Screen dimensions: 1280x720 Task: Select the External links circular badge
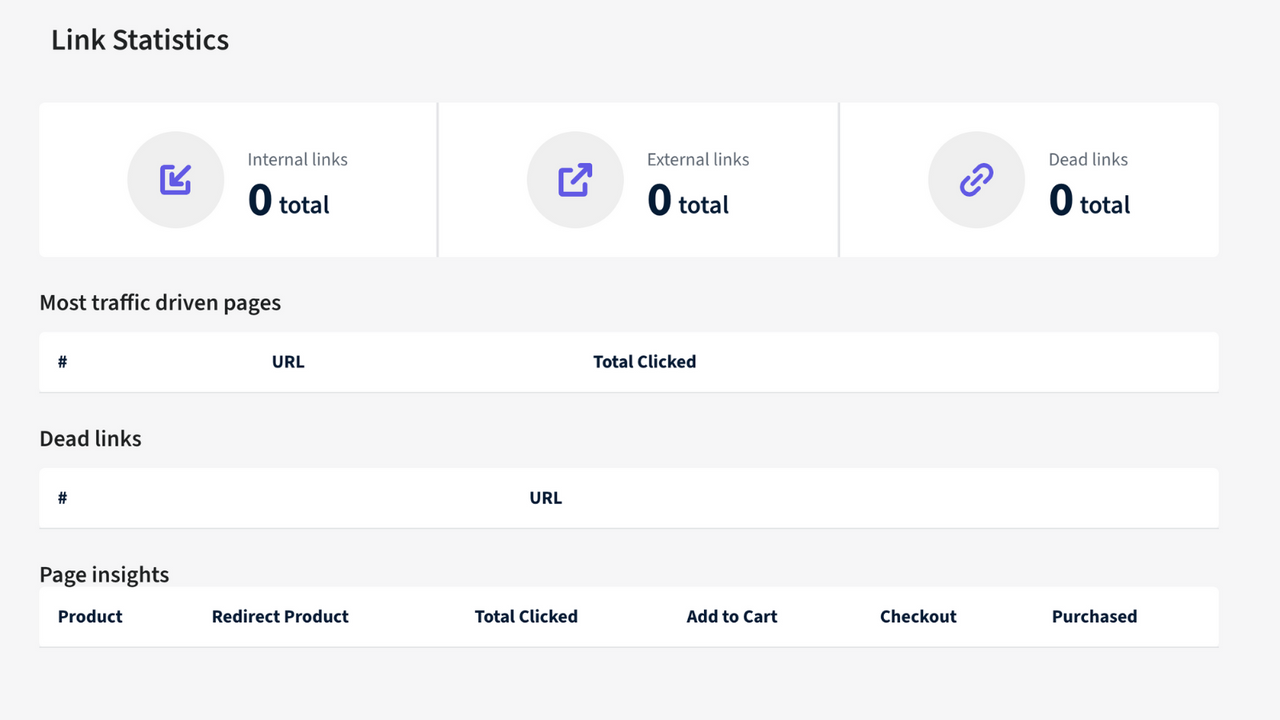coord(575,180)
